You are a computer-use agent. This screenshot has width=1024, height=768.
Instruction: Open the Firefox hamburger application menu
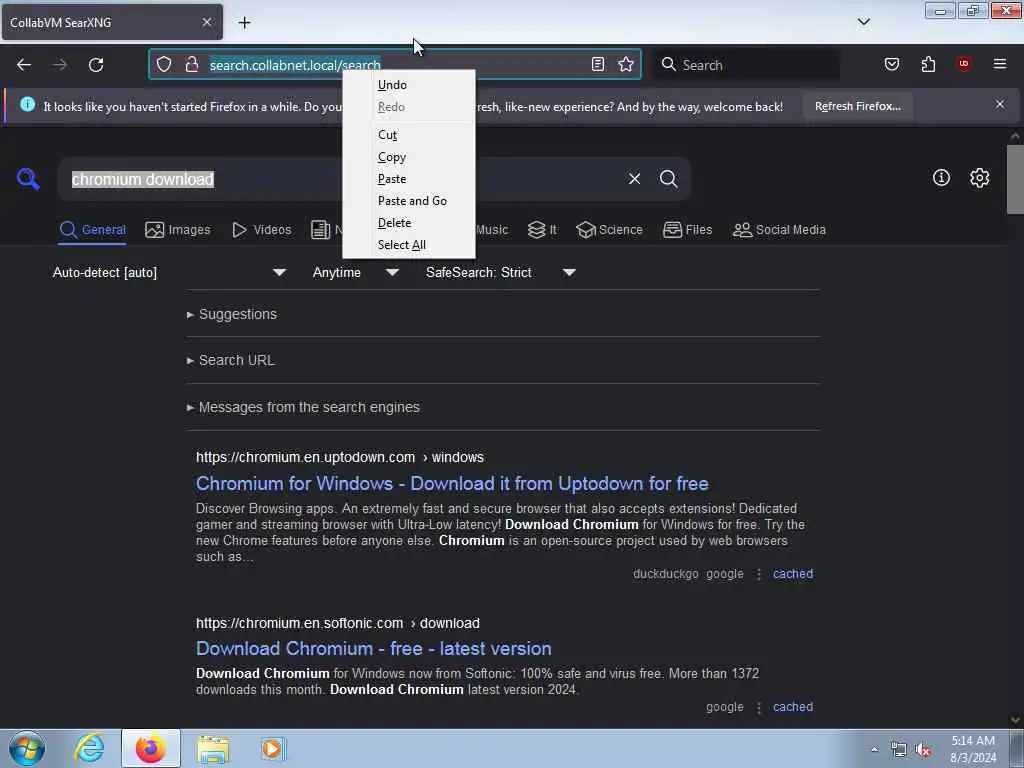[1000, 64]
